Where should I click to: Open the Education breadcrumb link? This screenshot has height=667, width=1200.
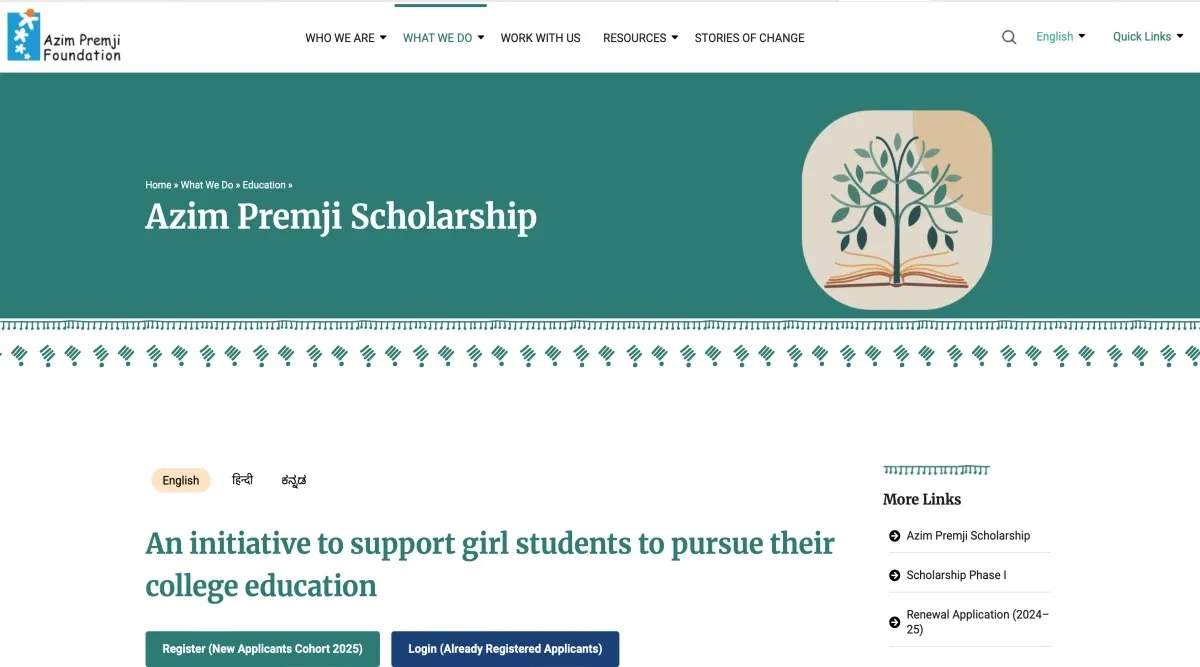264,185
